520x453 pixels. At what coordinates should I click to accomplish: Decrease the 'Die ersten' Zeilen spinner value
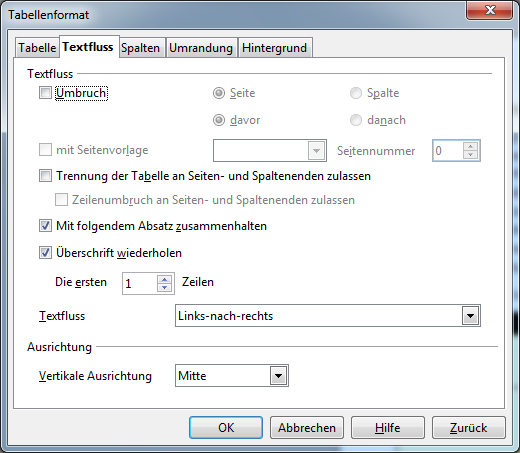164,287
